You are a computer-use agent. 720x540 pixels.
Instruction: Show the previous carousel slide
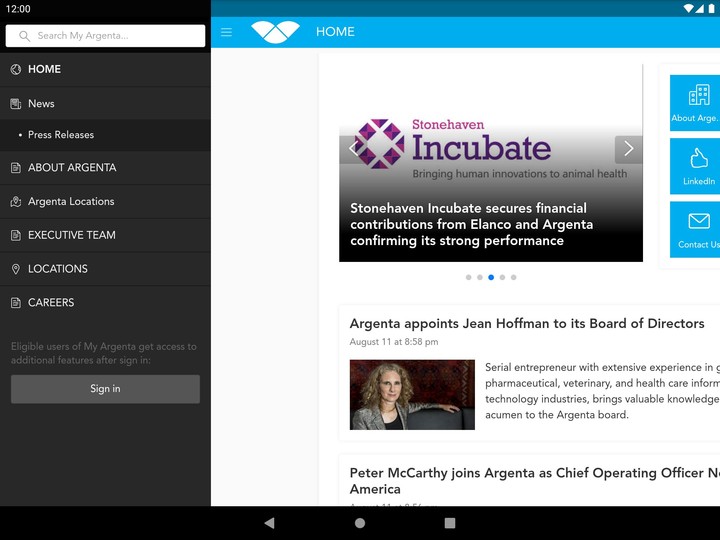(x=352, y=149)
